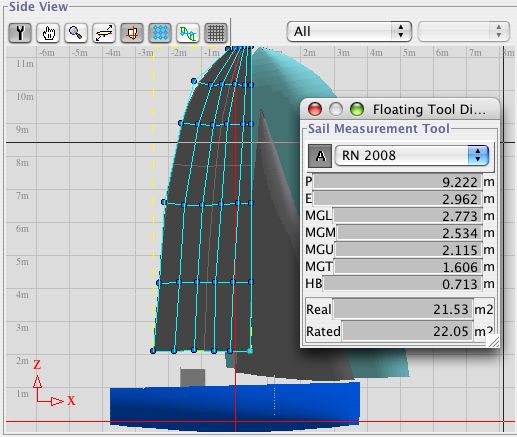Select the MGM value field
Viewport: 517px width, 437px height.
(x=409, y=233)
